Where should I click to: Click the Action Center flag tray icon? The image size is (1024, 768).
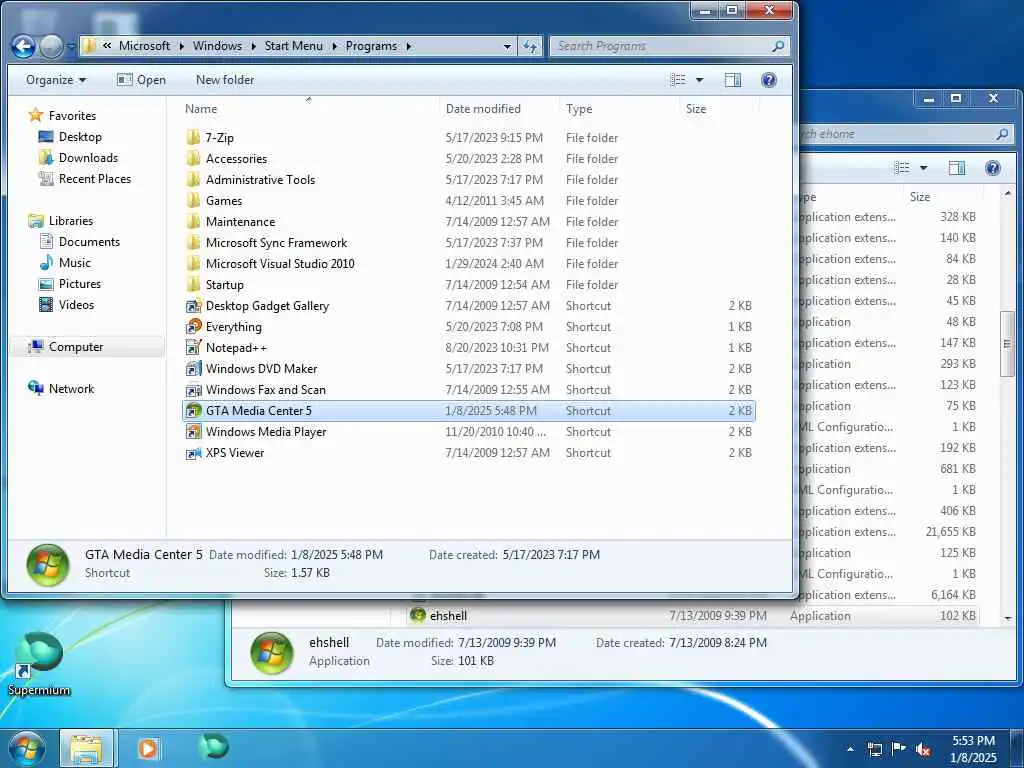(x=899, y=749)
